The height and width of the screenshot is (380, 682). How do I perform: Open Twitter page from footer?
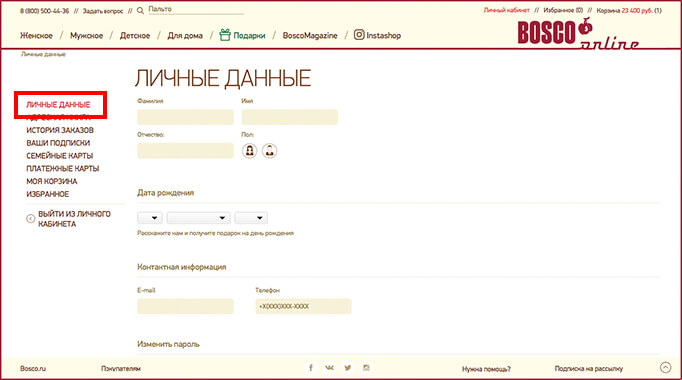tap(348, 368)
